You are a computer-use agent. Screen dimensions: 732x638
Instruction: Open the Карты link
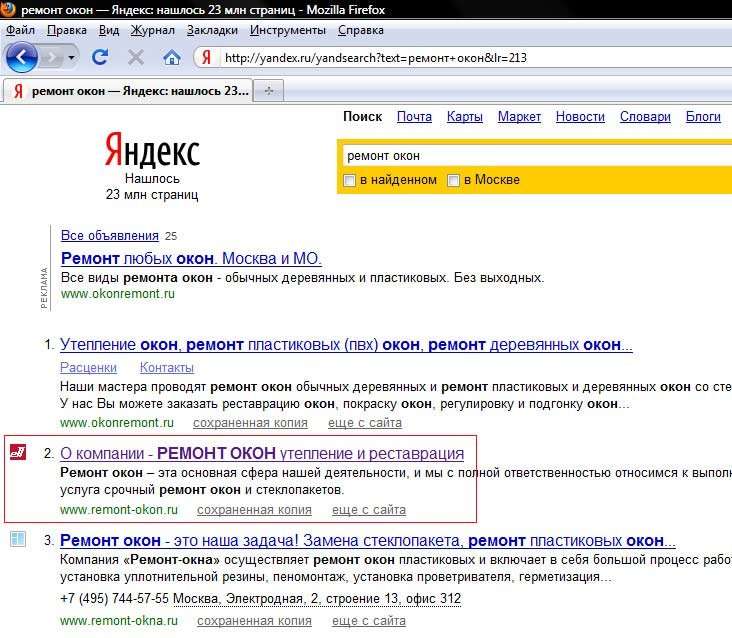click(465, 116)
